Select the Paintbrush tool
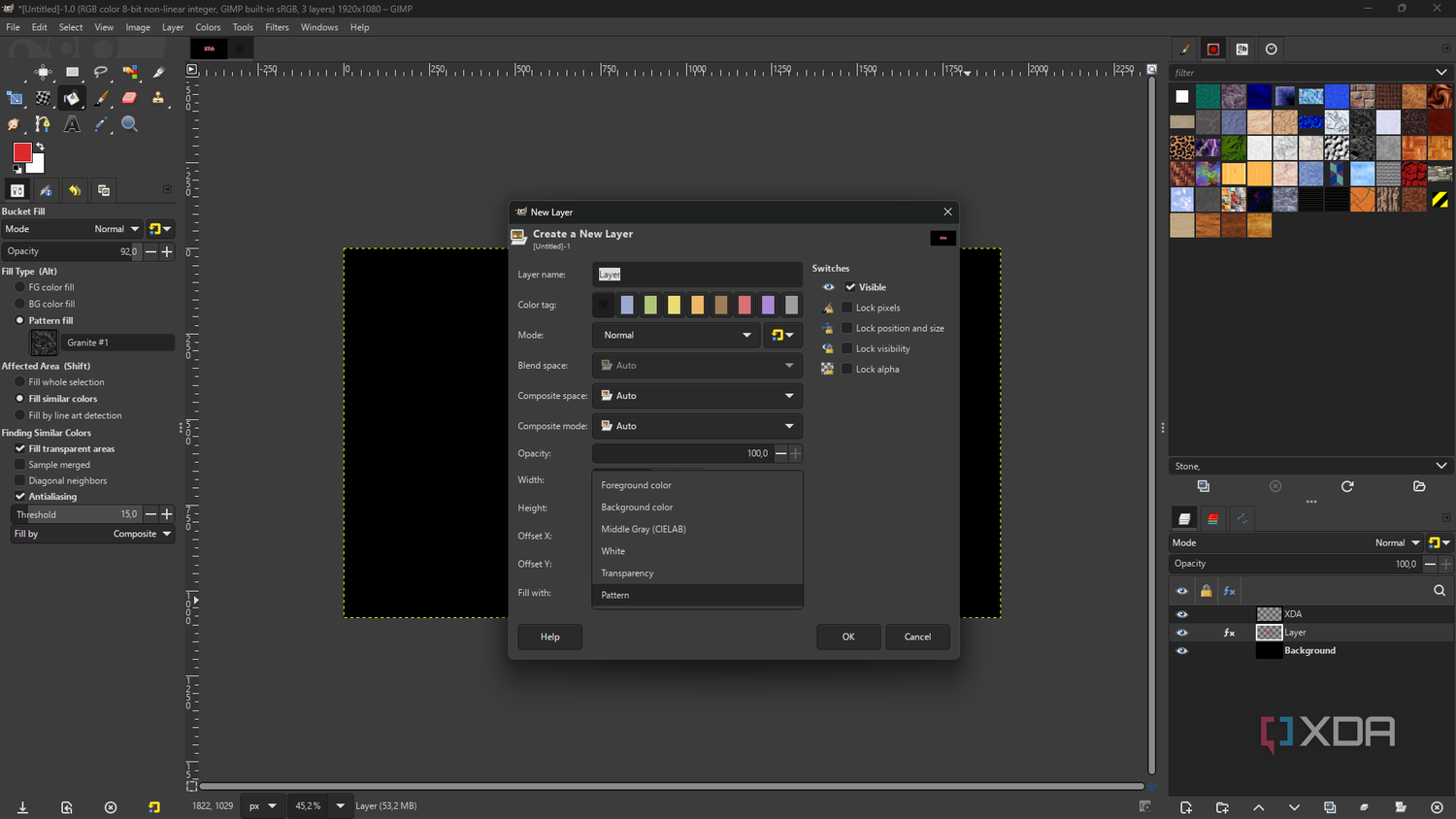The image size is (1456, 819). (x=101, y=98)
